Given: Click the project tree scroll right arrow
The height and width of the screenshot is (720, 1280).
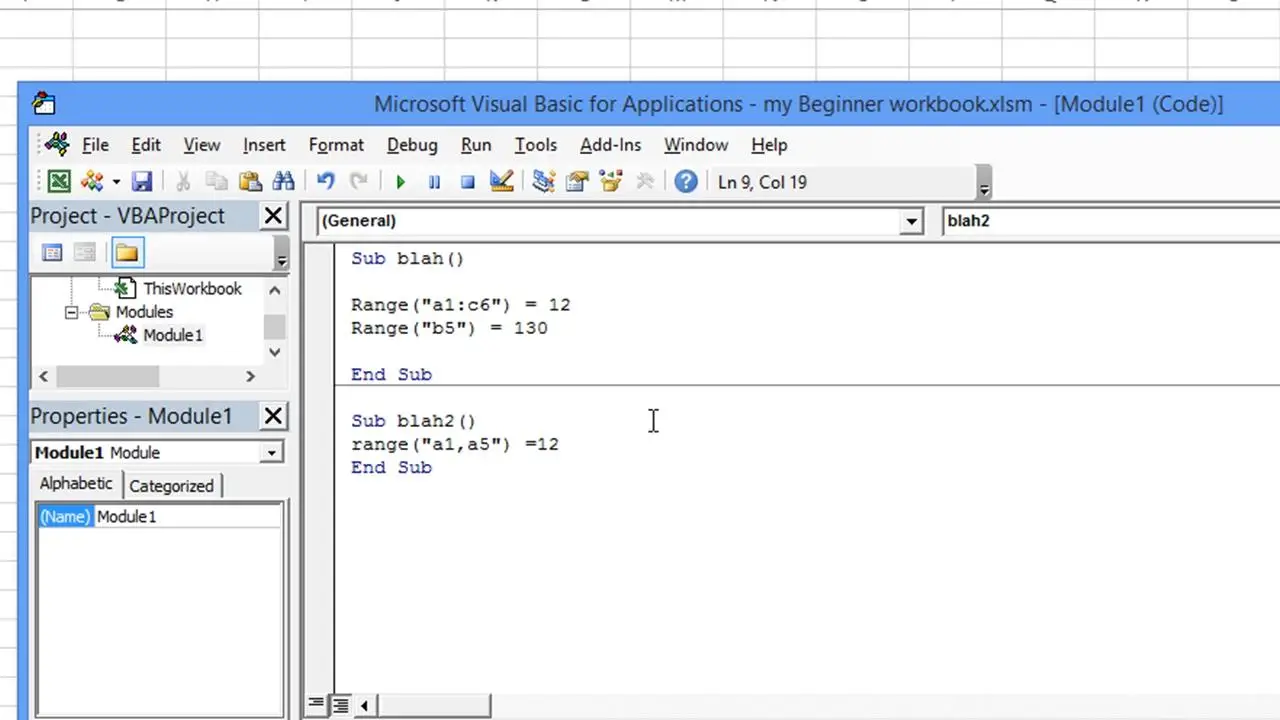Looking at the screenshot, I should [250, 376].
